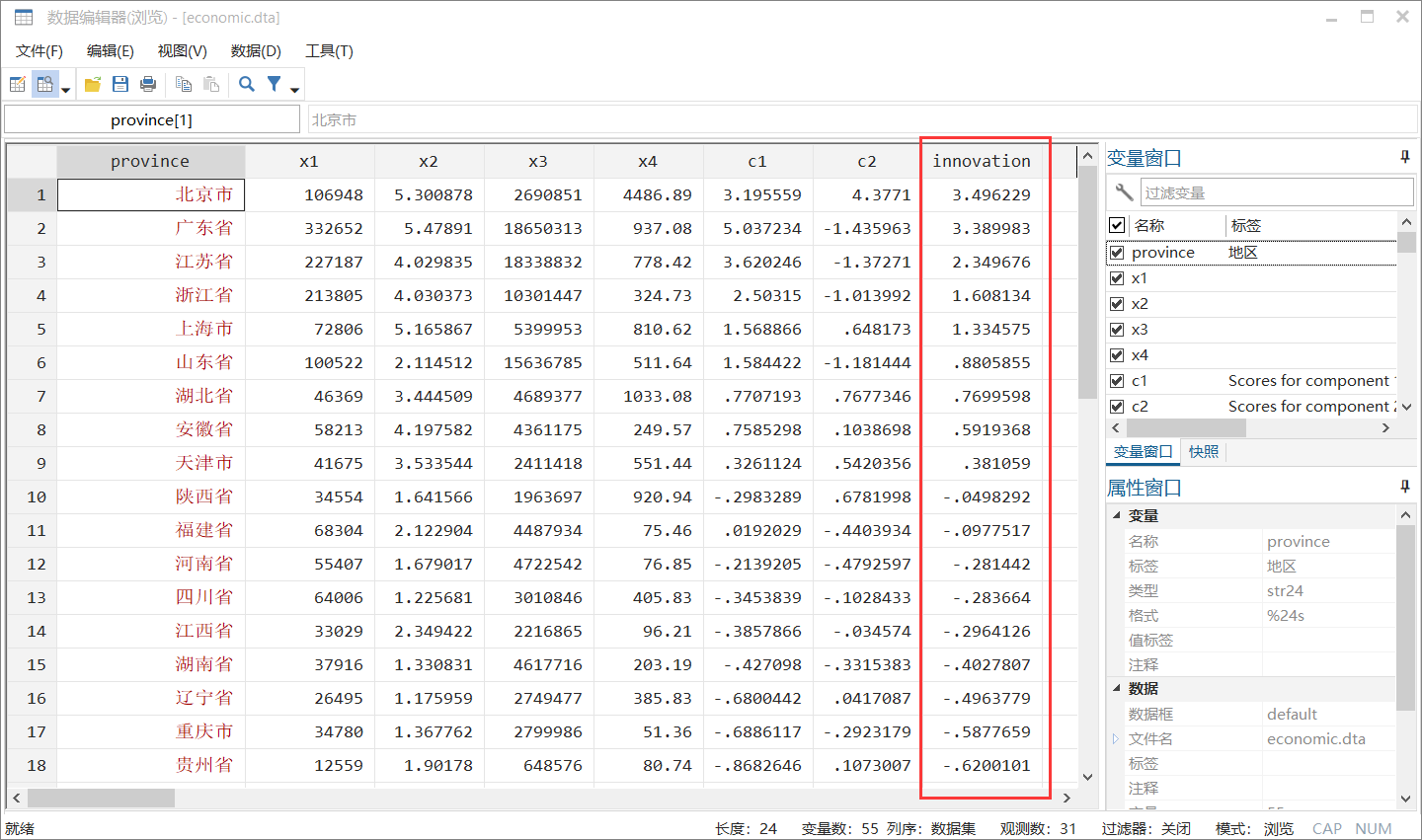Image resolution: width=1422 pixels, height=840 pixels.
Task: Select the c1 column header
Action: 757,161
